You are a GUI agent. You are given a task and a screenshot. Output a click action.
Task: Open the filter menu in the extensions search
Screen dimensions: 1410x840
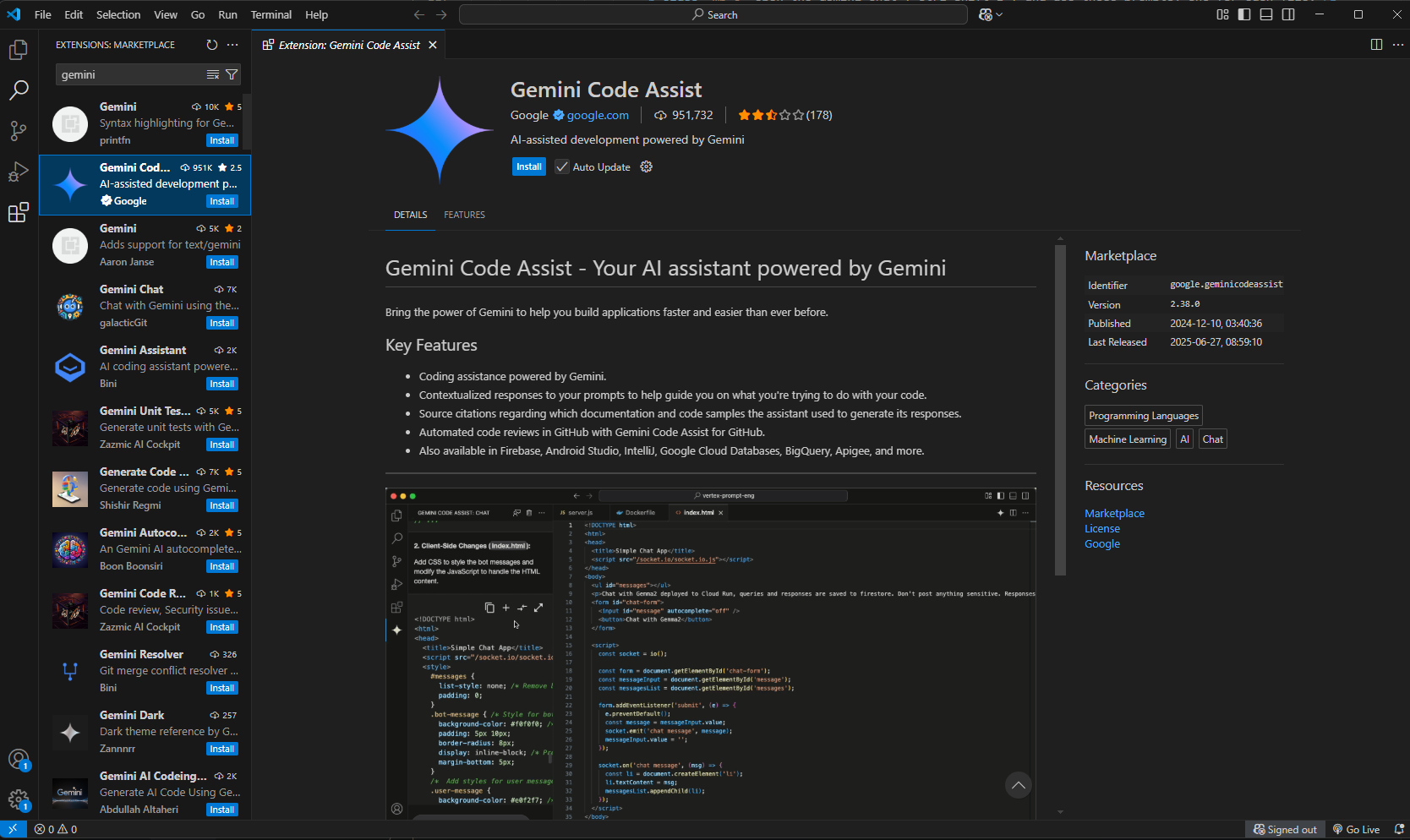coord(231,74)
